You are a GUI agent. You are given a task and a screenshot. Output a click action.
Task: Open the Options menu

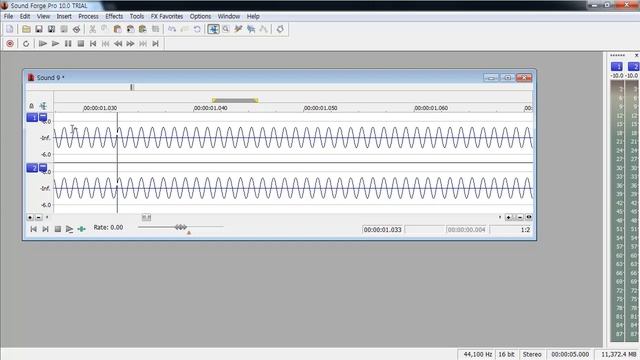pos(200,16)
